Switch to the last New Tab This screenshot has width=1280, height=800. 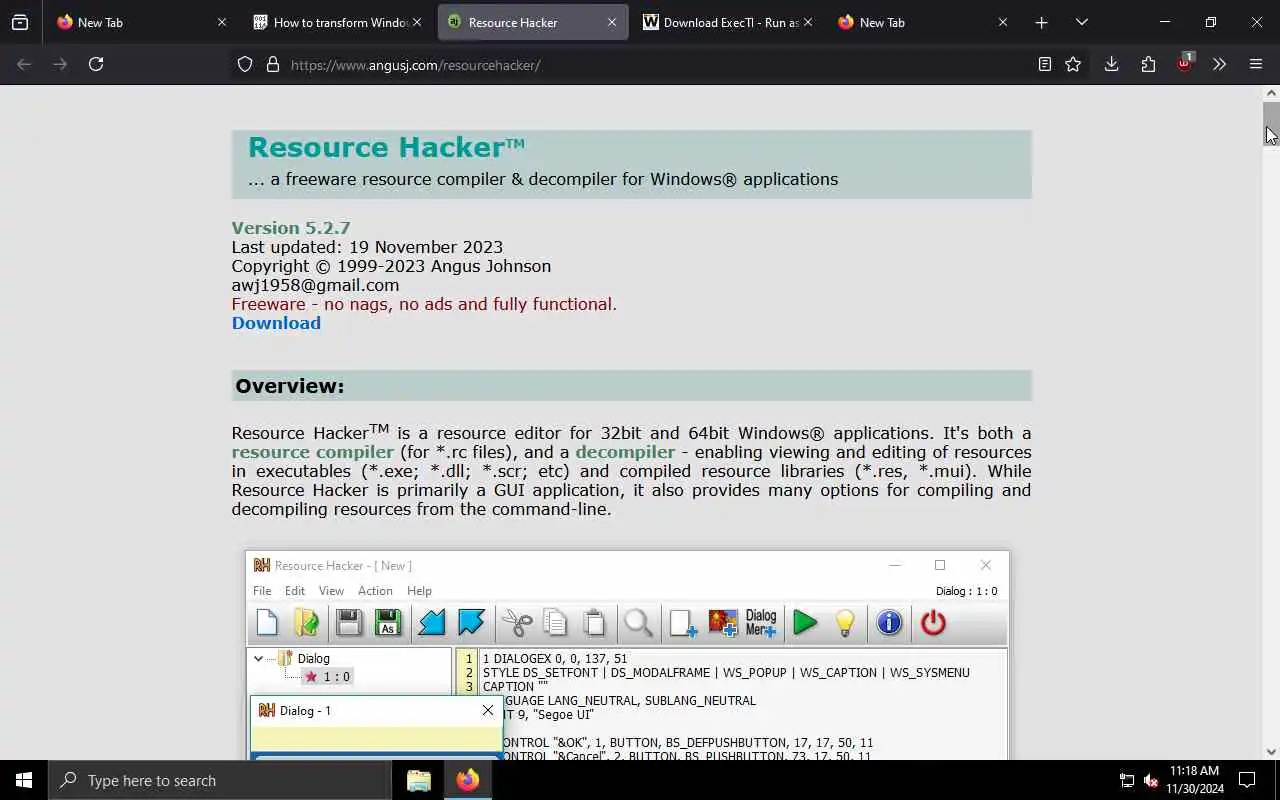[924, 22]
